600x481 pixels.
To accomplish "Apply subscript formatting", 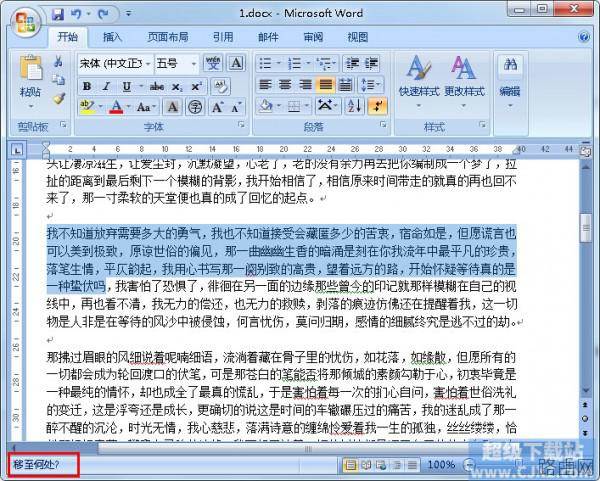I will [177, 86].
